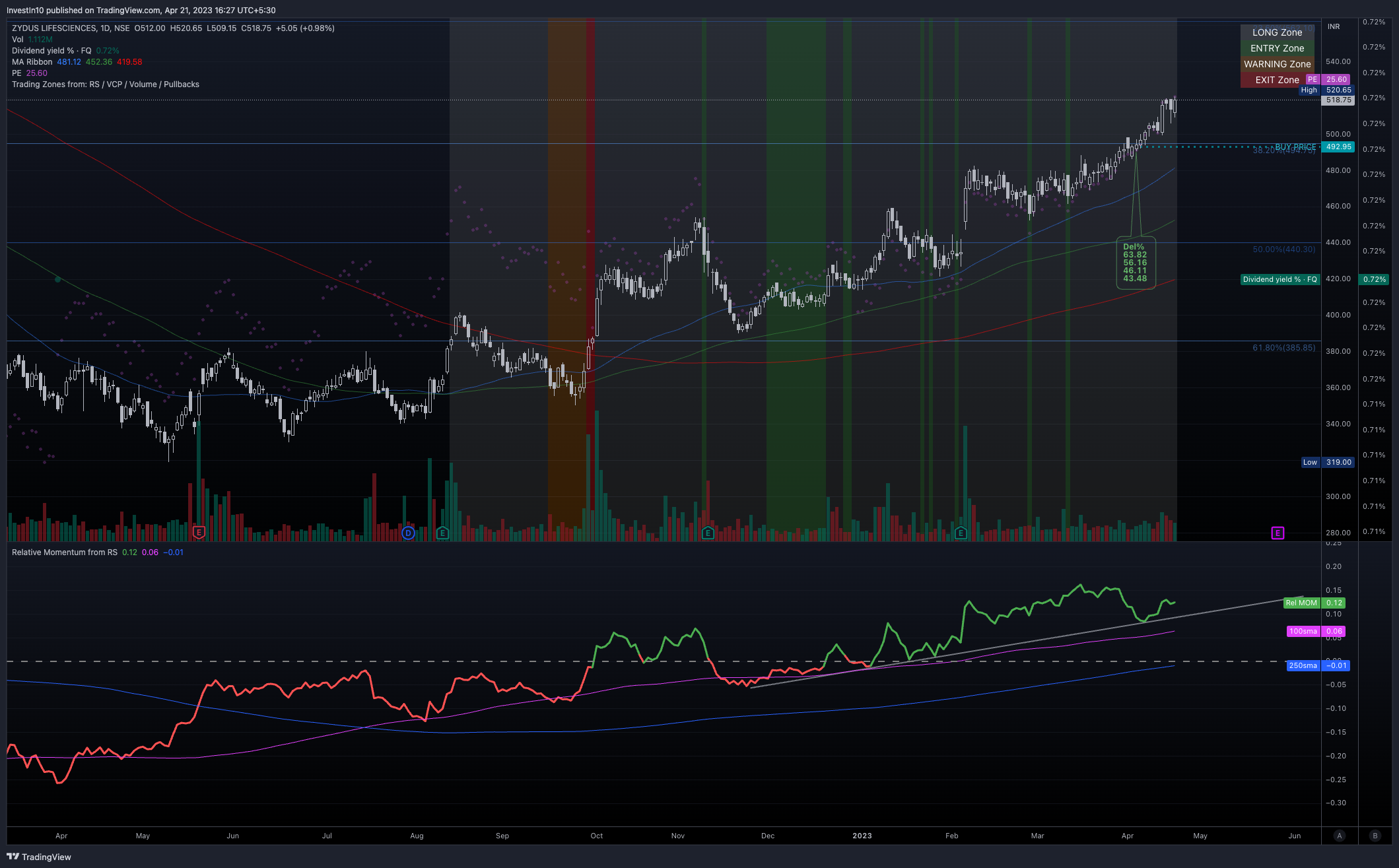This screenshot has height=868, width=1399.
Task: Click the BUY PRICE 492.95 label
Action: (1314, 147)
